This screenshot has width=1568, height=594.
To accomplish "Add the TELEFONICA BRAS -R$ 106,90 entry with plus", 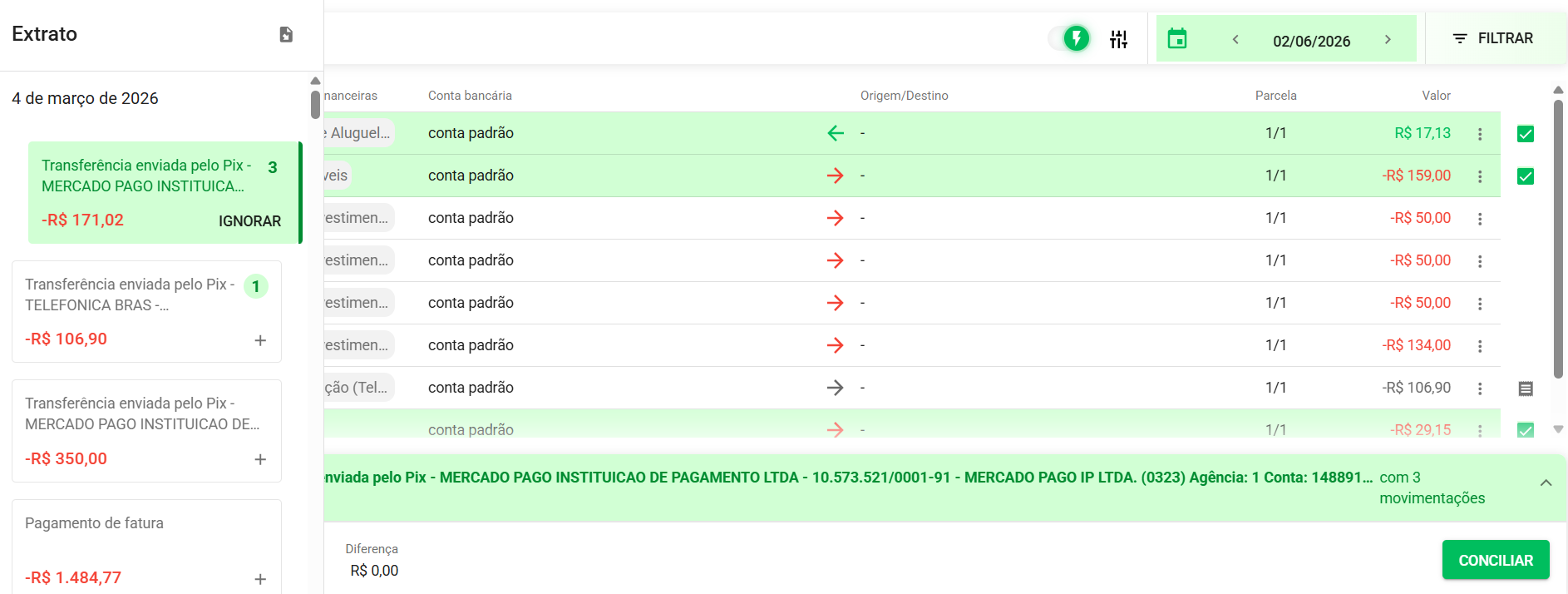I will [260, 340].
